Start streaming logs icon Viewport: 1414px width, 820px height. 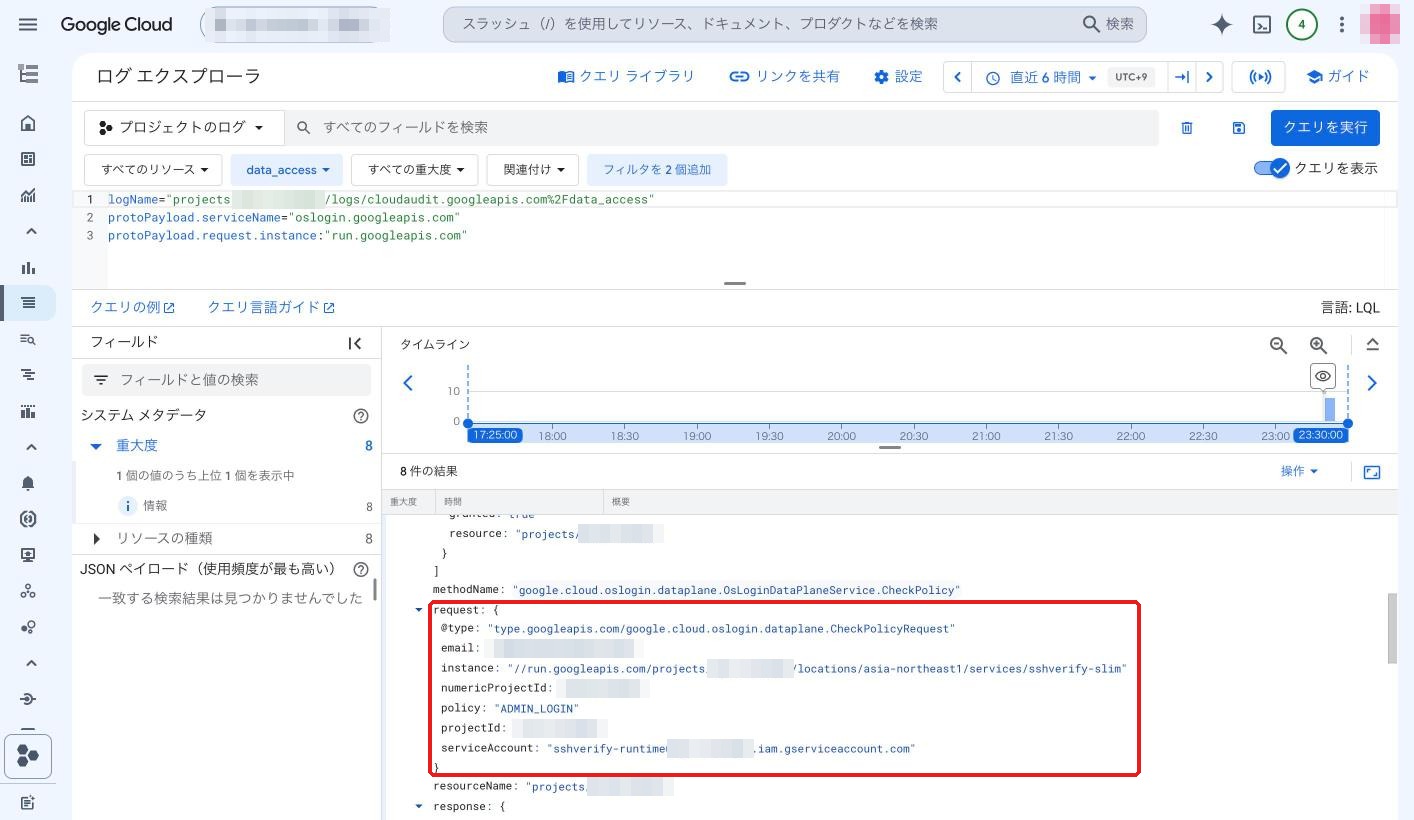pyautogui.click(x=1258, y=77)
